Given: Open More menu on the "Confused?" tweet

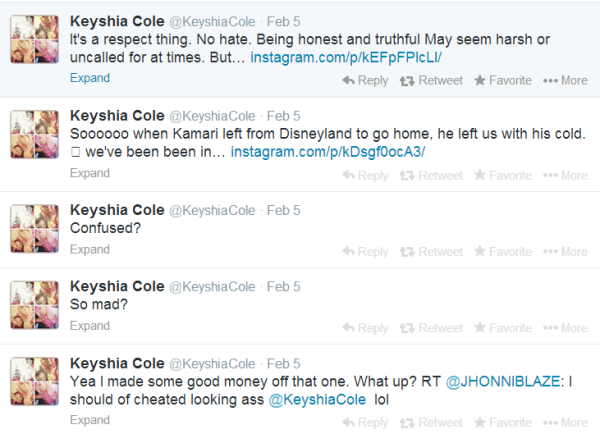Looking at the screenshot, I should point(565,252).
